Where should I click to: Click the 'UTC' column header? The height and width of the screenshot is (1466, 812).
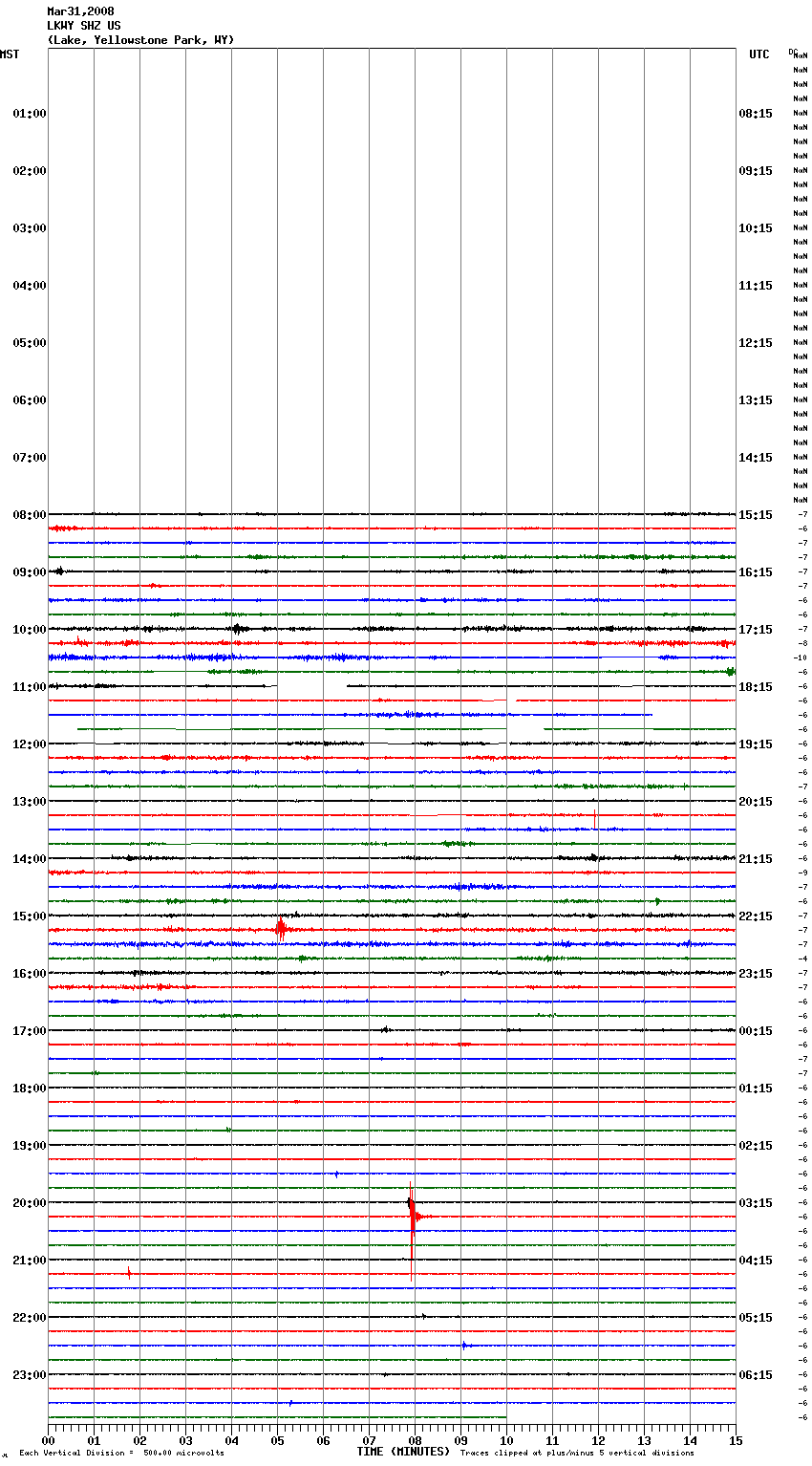click(759, 54)
